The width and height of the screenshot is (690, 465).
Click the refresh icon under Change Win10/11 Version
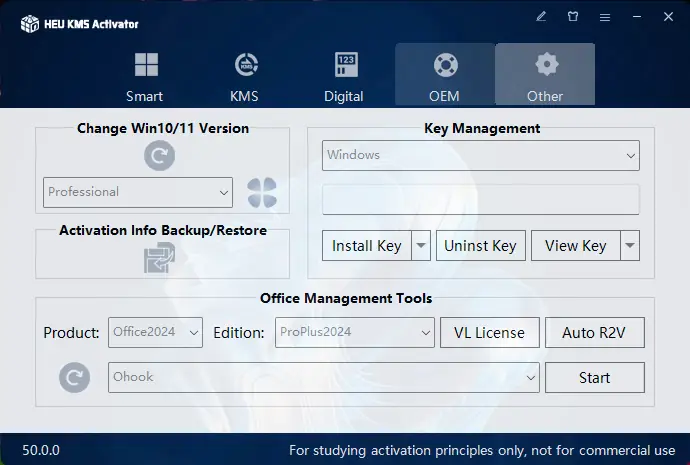click(159, 155)
